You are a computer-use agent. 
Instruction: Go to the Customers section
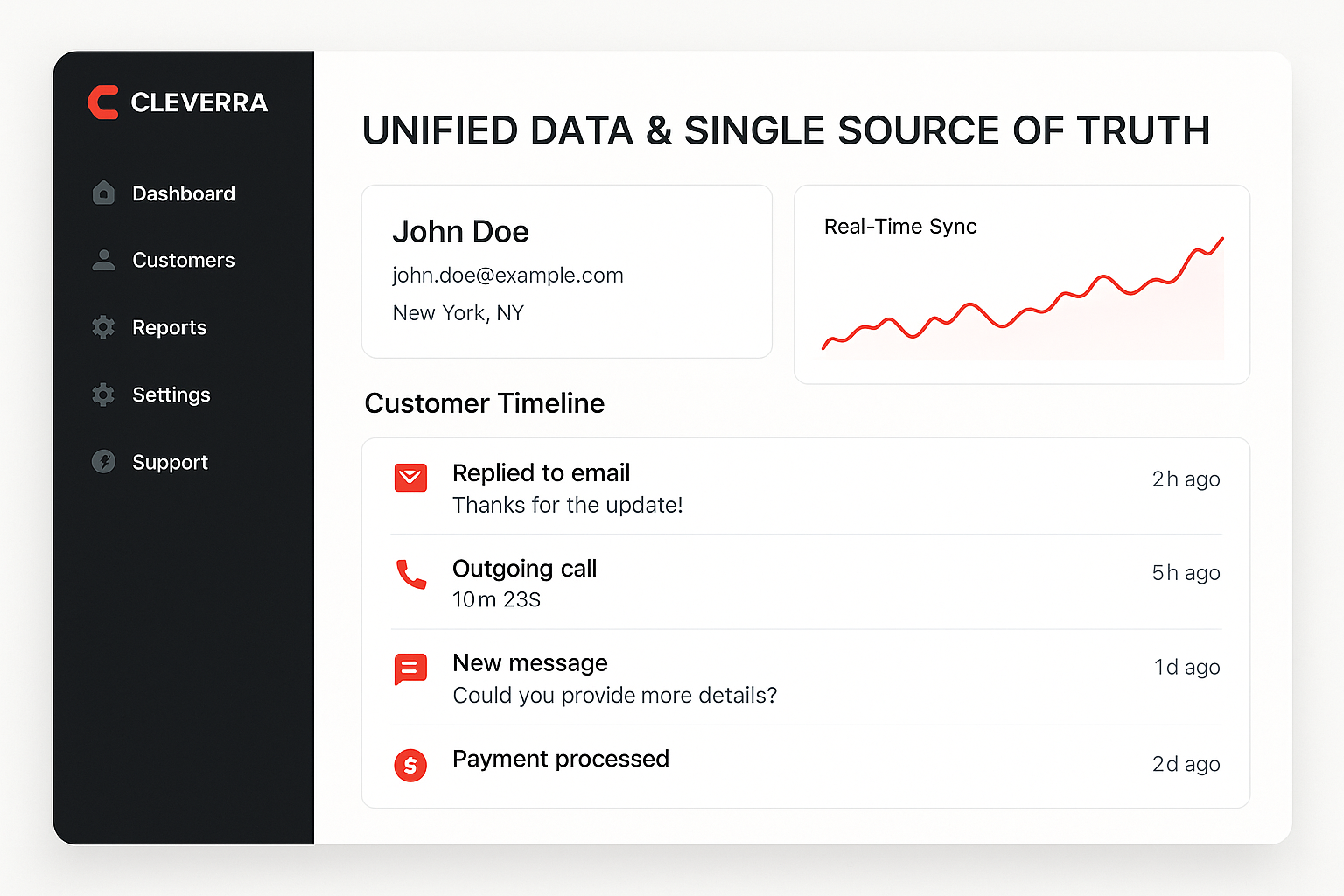(x=184, y=261)
